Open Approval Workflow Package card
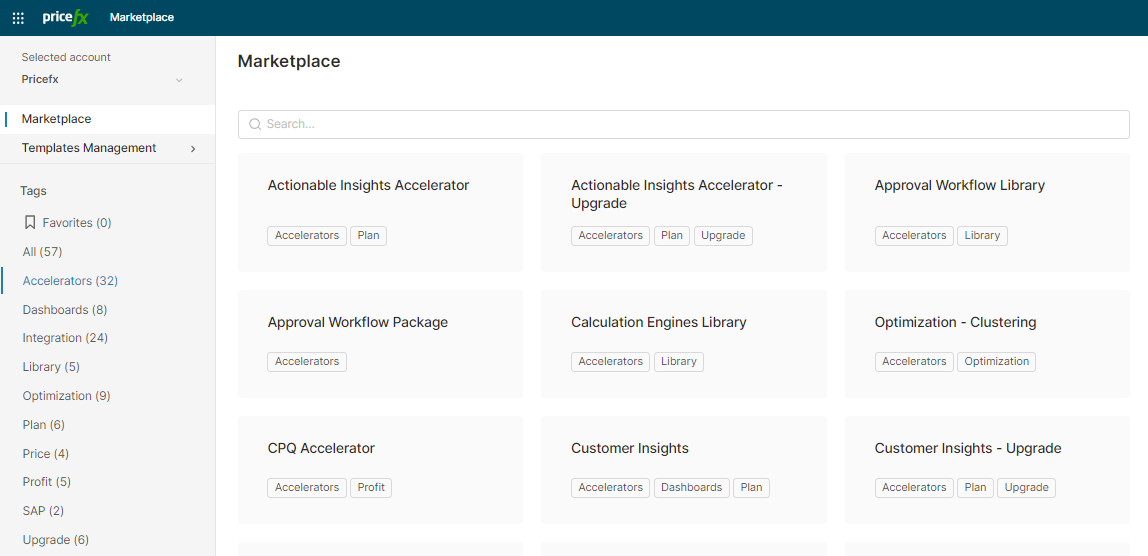This screenshot has width=1148, height=556. (381, 344)
